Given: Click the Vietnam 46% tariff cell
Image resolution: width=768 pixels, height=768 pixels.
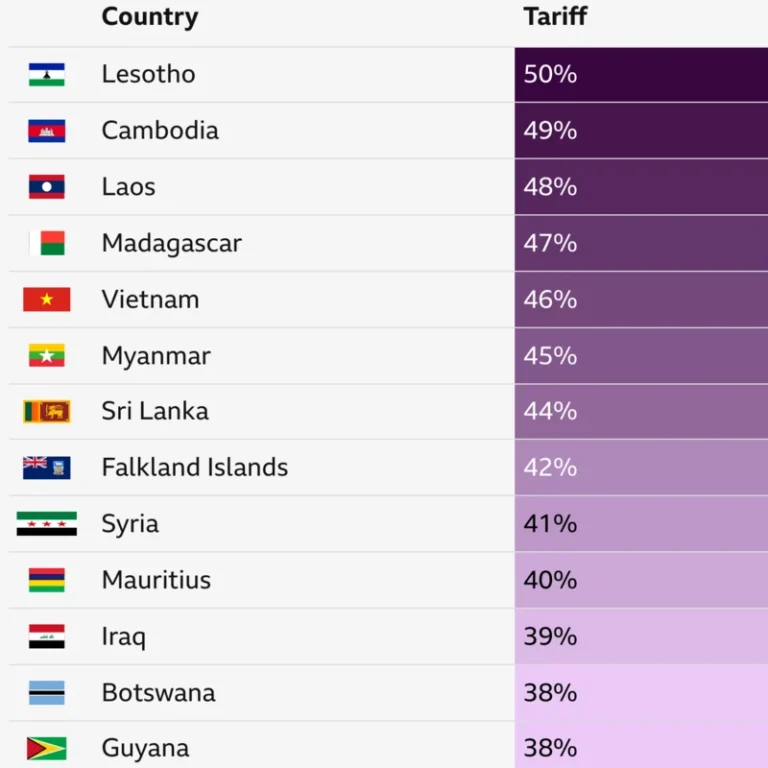Looking at the screenshot, I should [641, 299].
